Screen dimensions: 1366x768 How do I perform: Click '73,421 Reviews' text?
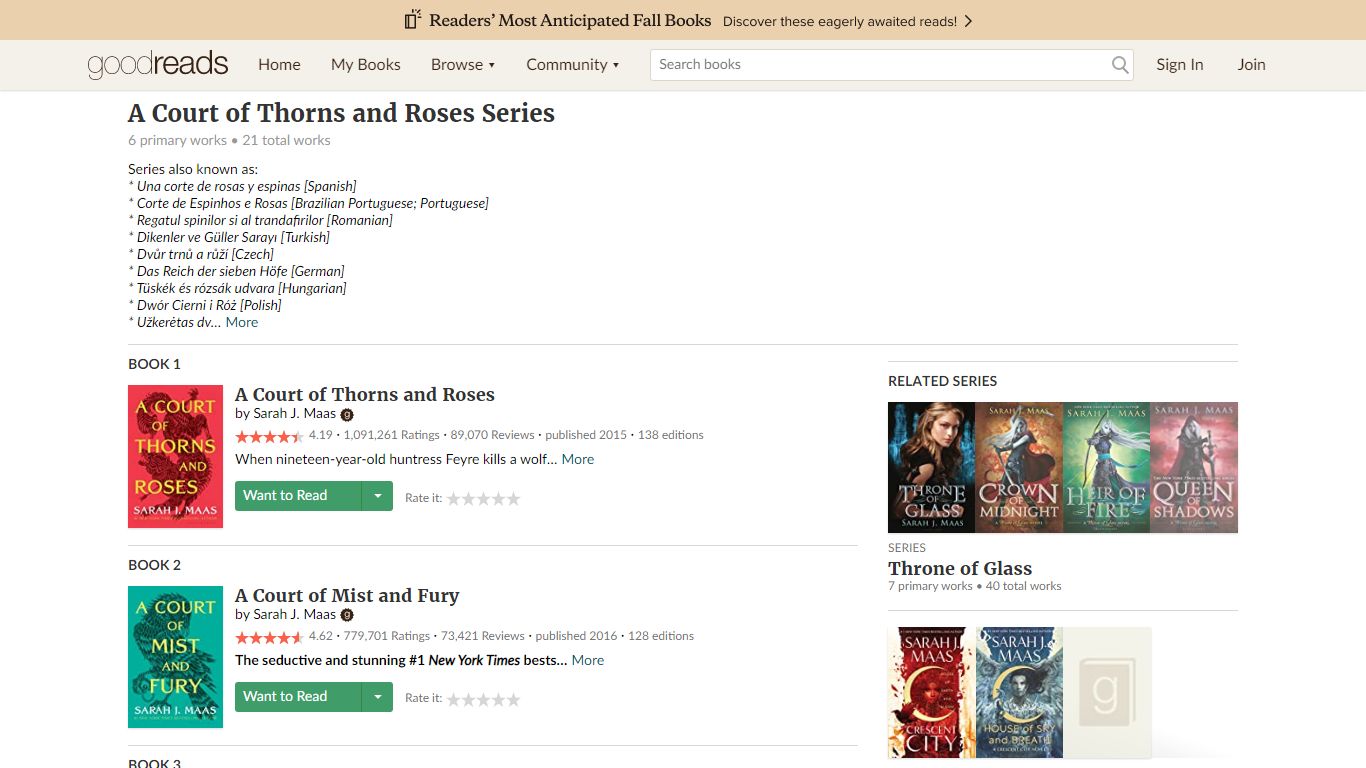(x=482, y=636)
